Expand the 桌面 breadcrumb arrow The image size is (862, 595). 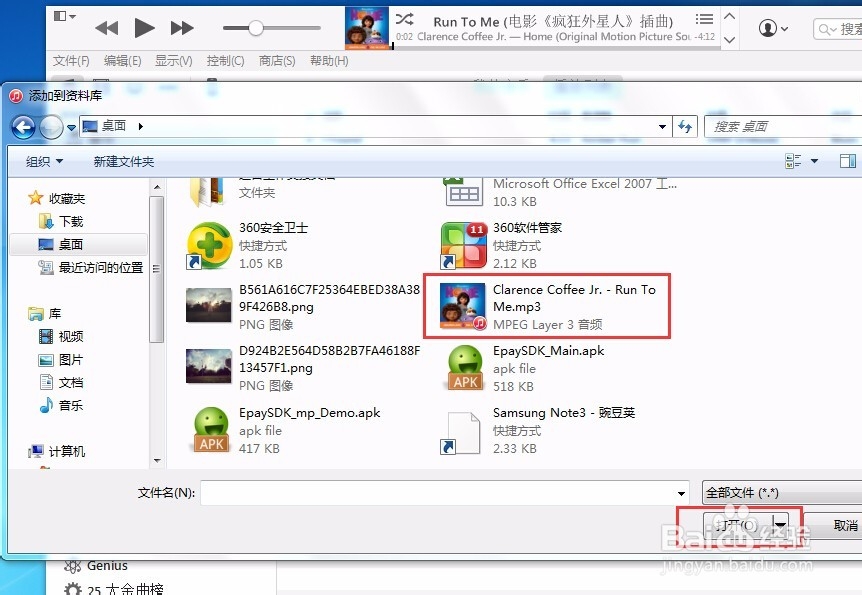pyautogui.click(x=141, y=126)
